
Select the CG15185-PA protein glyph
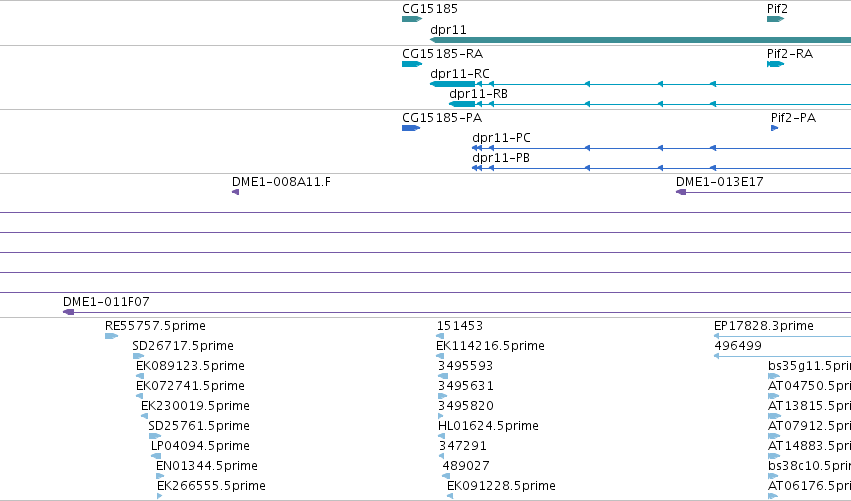click(411, 128)
